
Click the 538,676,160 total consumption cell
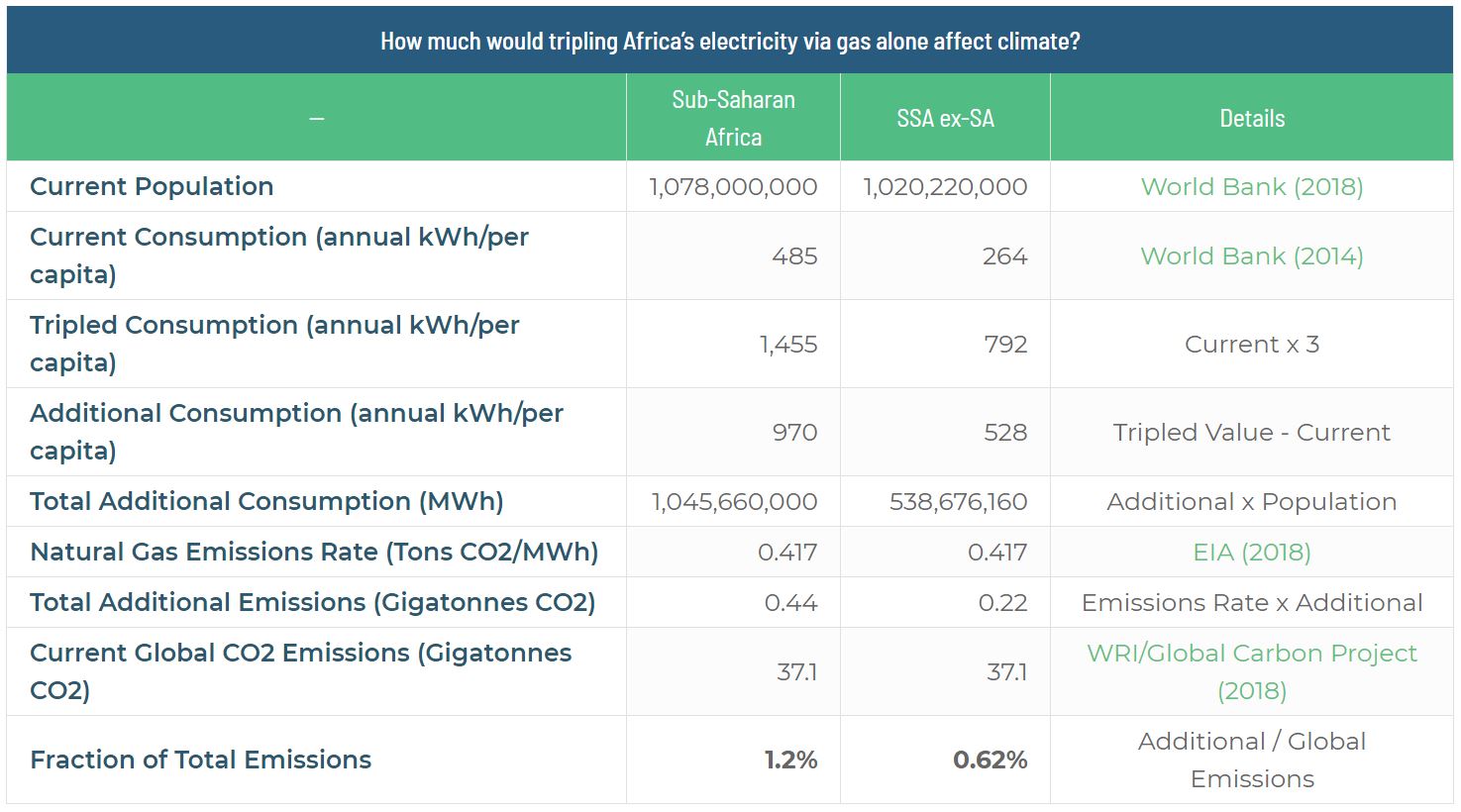click(958, 502)
